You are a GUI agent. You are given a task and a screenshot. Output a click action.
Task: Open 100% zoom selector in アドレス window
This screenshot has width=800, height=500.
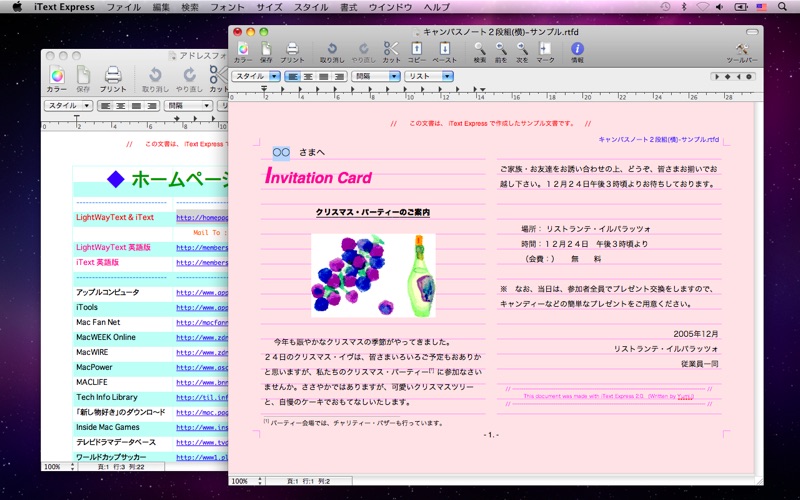[59, 467]
